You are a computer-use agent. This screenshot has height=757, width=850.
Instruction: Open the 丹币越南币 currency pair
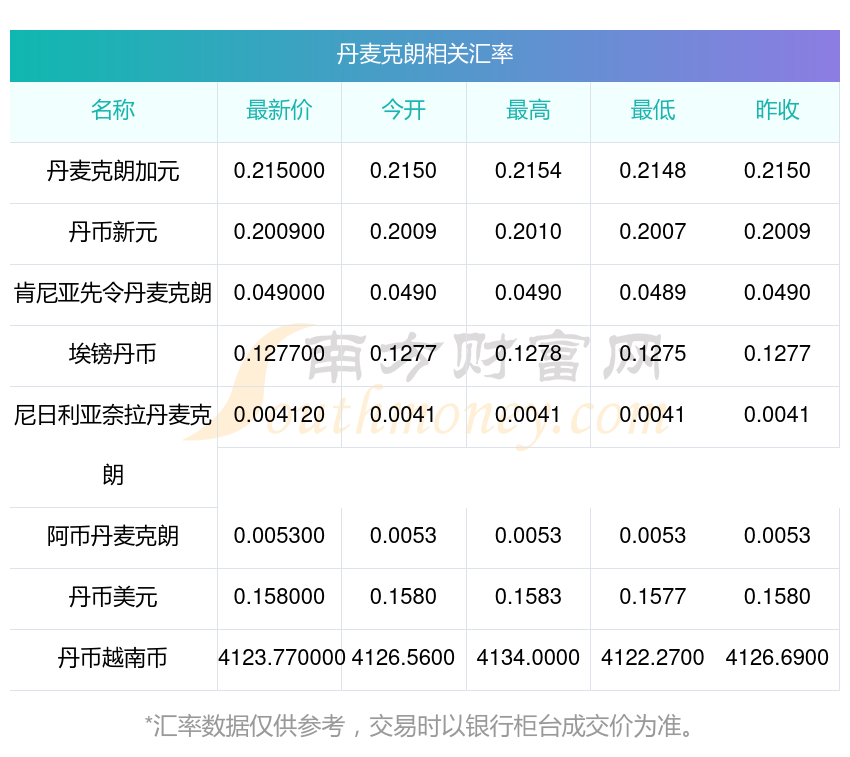point(113,658)
